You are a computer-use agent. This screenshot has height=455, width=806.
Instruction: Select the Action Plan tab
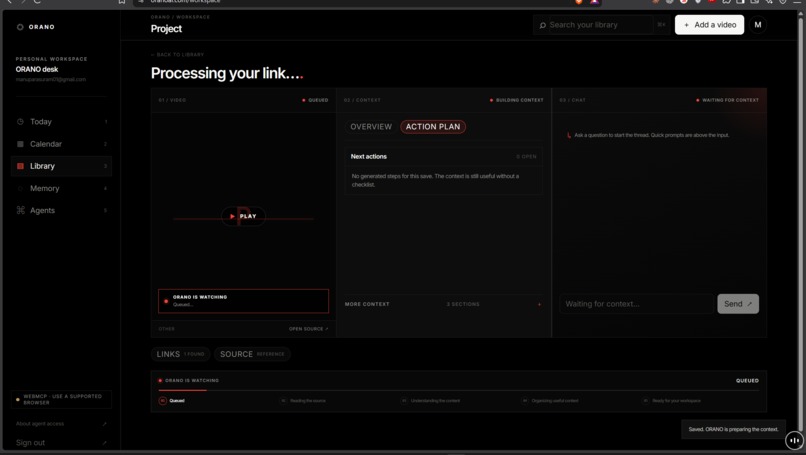point(433,127)
